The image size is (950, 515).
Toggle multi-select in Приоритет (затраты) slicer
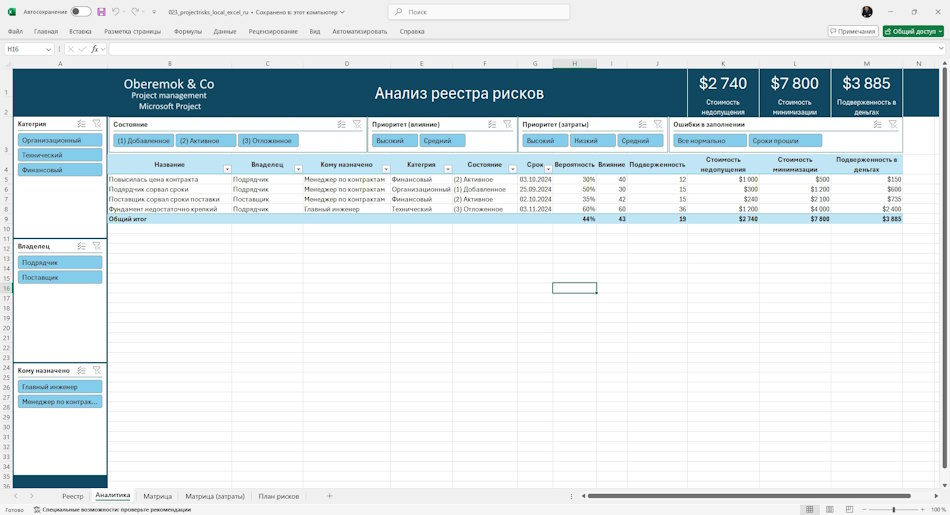tap(642, 124)
